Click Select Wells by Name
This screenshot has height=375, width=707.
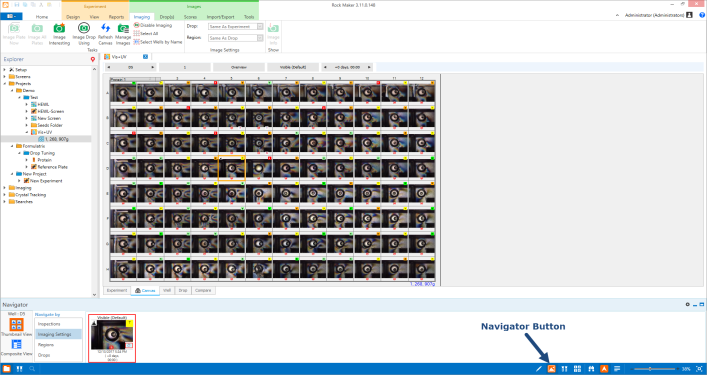pyautogui.click(x=158, y=42)
